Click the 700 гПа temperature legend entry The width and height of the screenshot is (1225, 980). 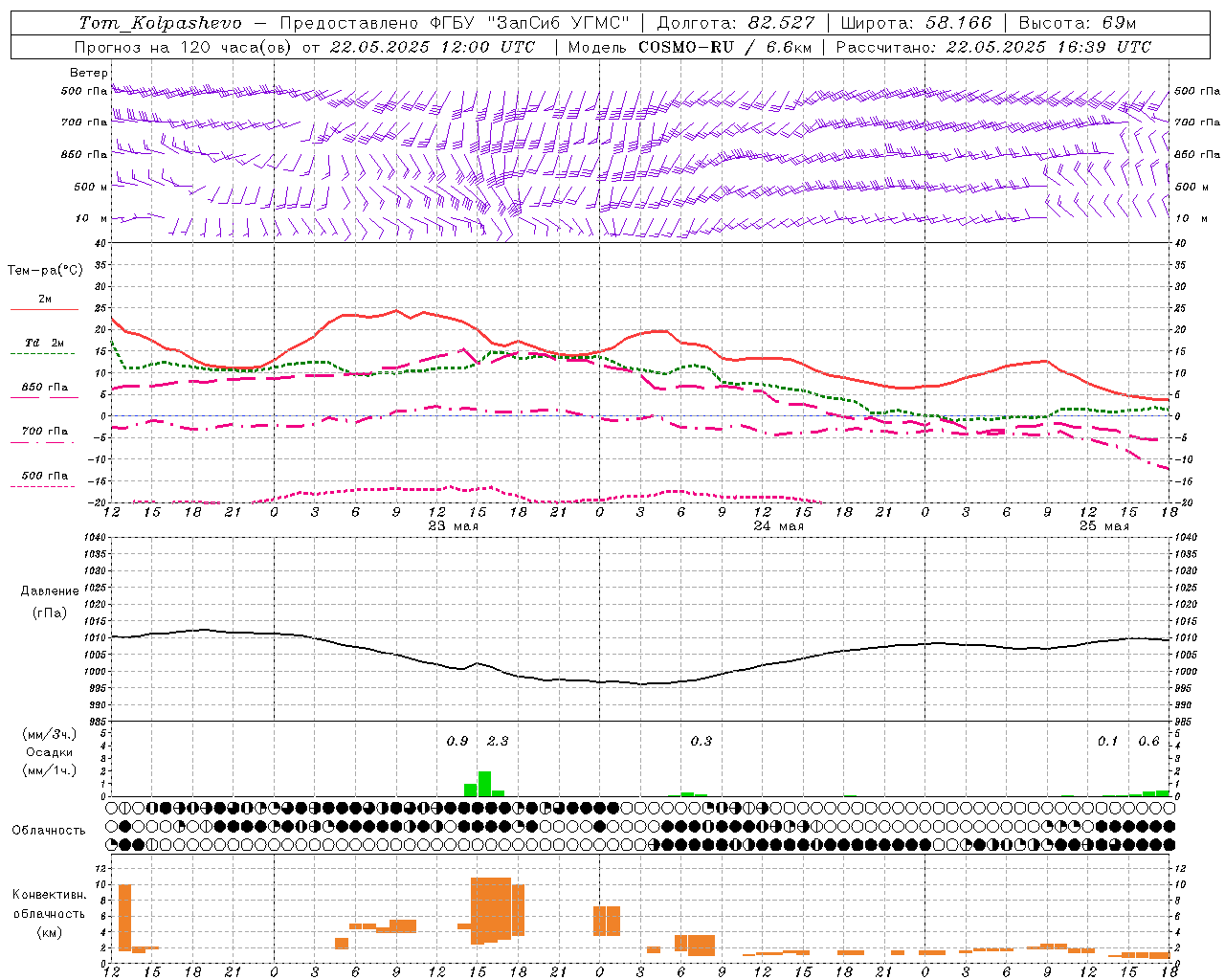coord(45,432)
